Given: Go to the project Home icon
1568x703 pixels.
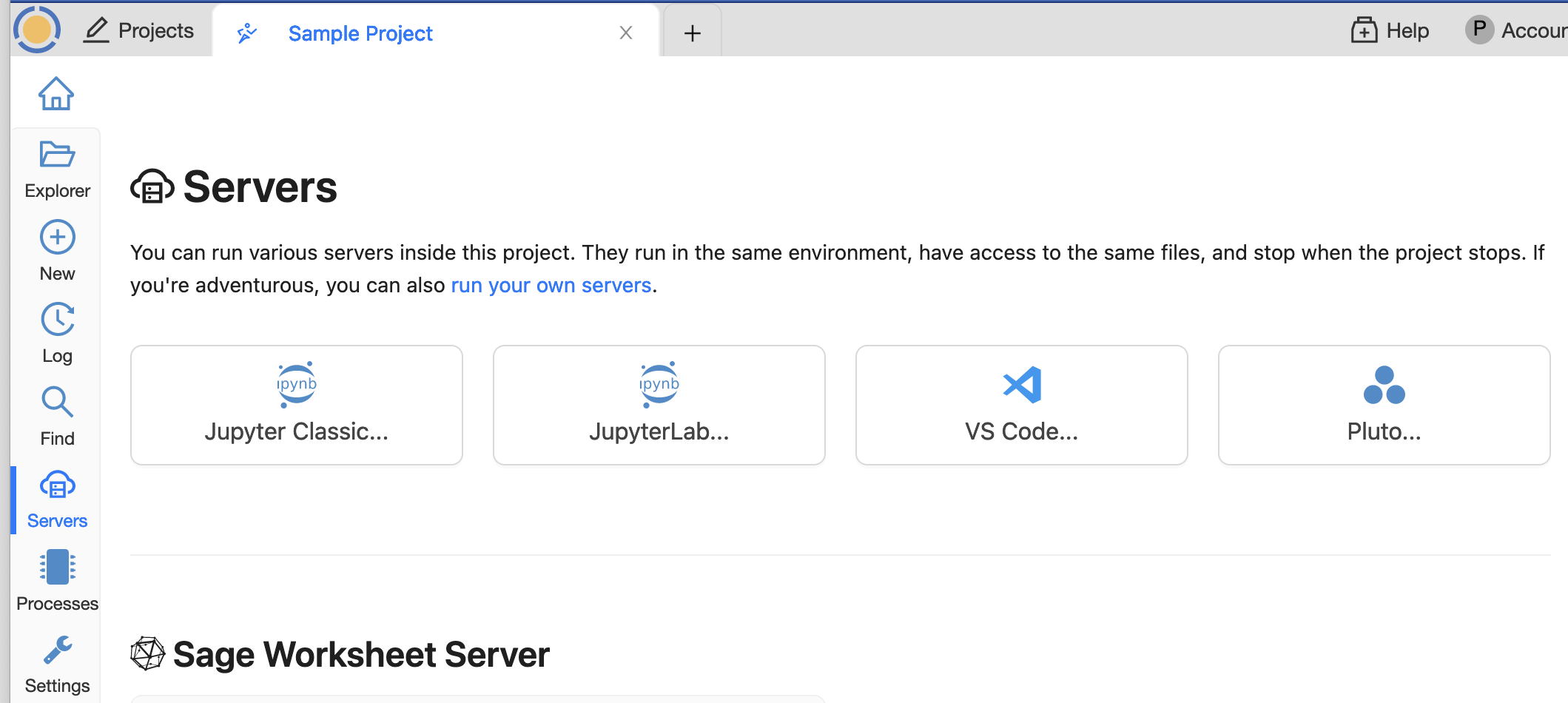Looking at the screenshot, I should [56, 94].
